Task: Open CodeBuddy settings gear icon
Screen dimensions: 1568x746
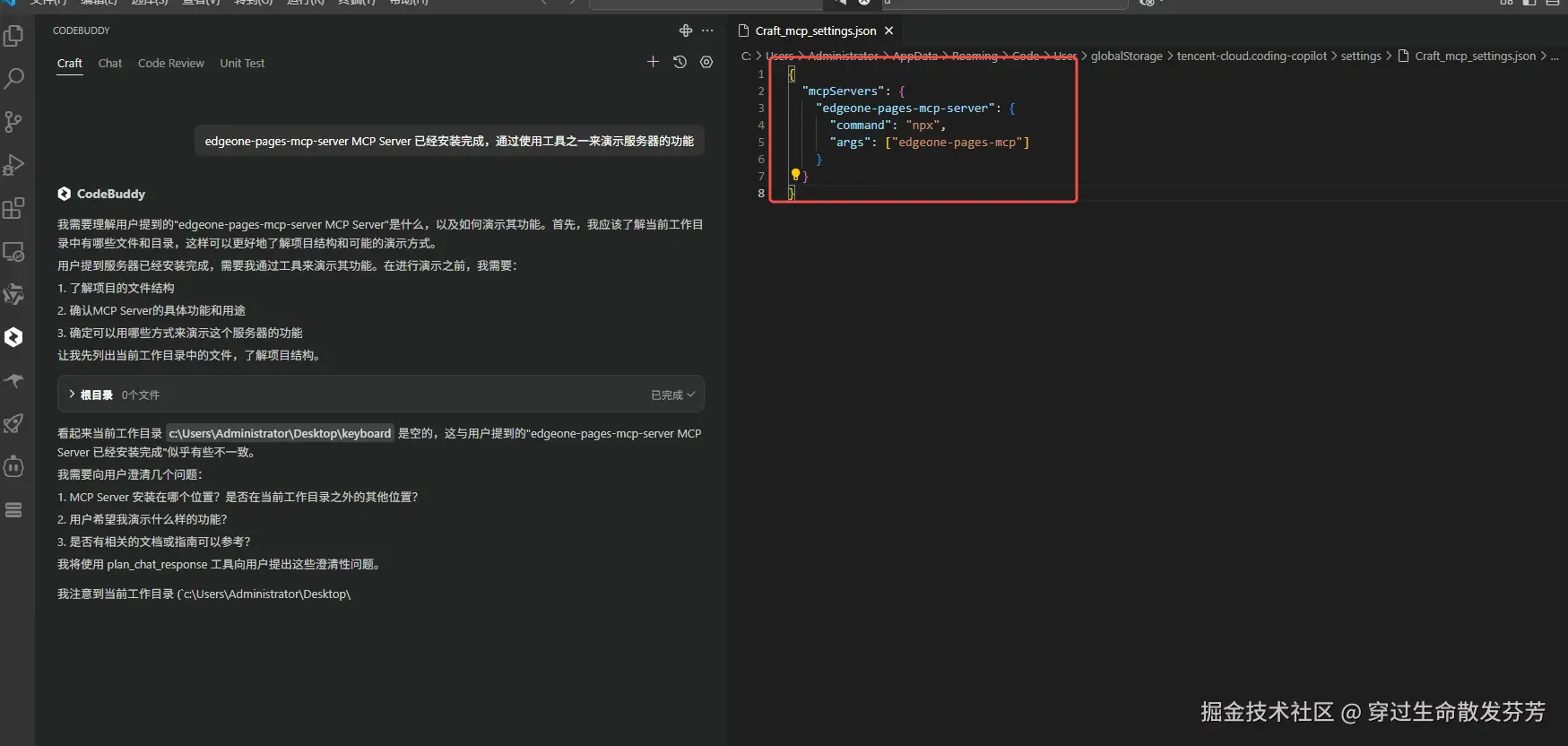Action: [706, 62]
